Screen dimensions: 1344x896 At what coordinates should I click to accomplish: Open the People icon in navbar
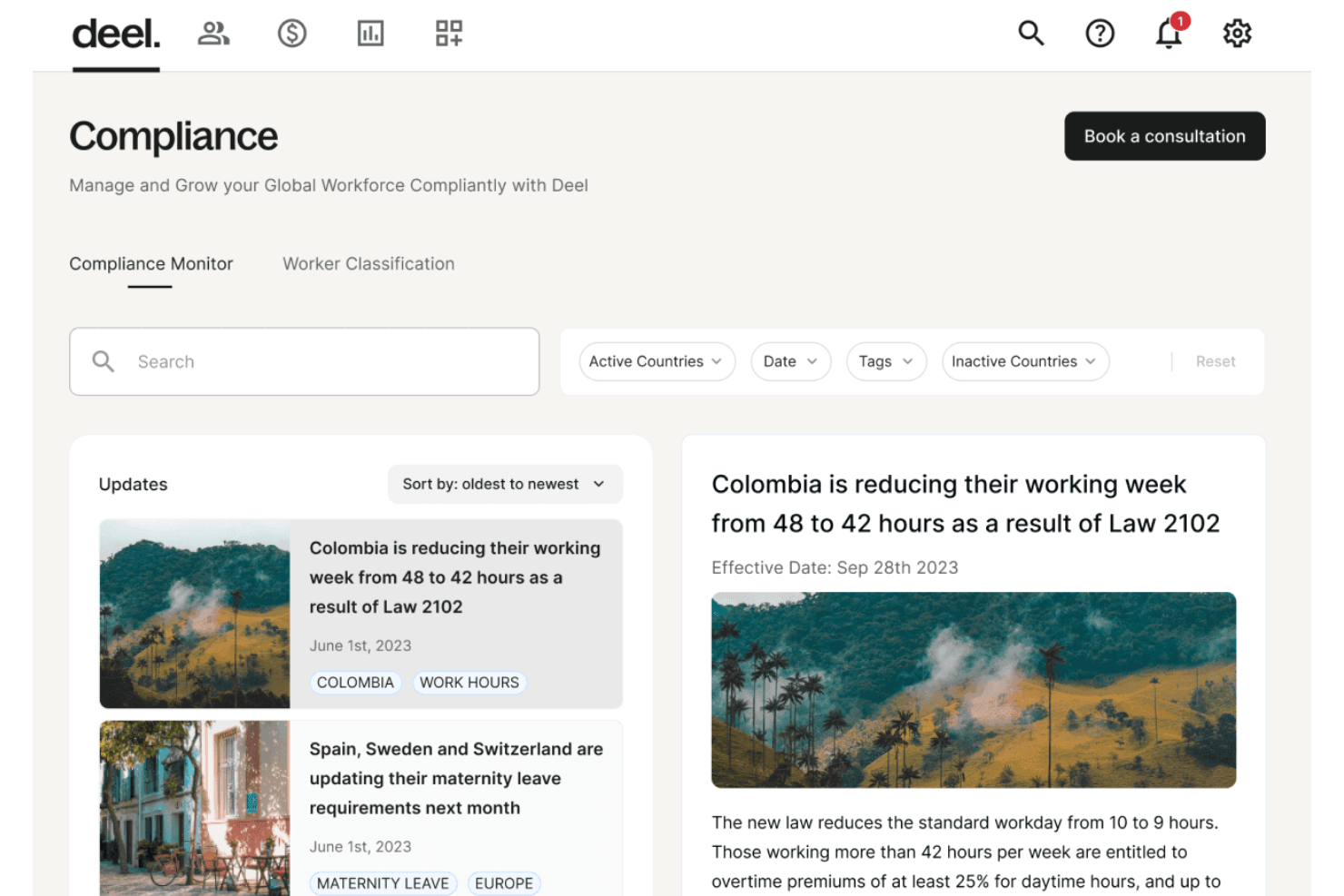pos(213,34)
